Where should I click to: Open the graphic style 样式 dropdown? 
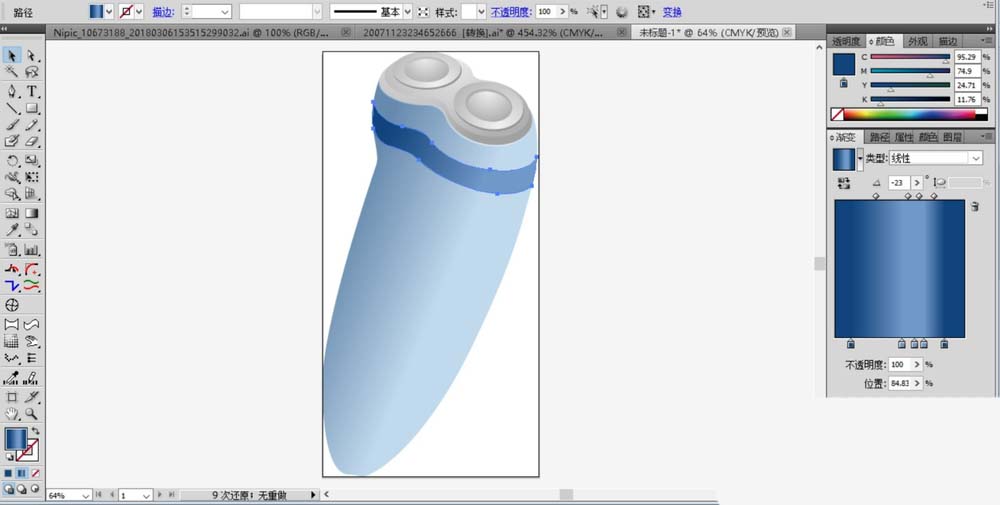482,11
